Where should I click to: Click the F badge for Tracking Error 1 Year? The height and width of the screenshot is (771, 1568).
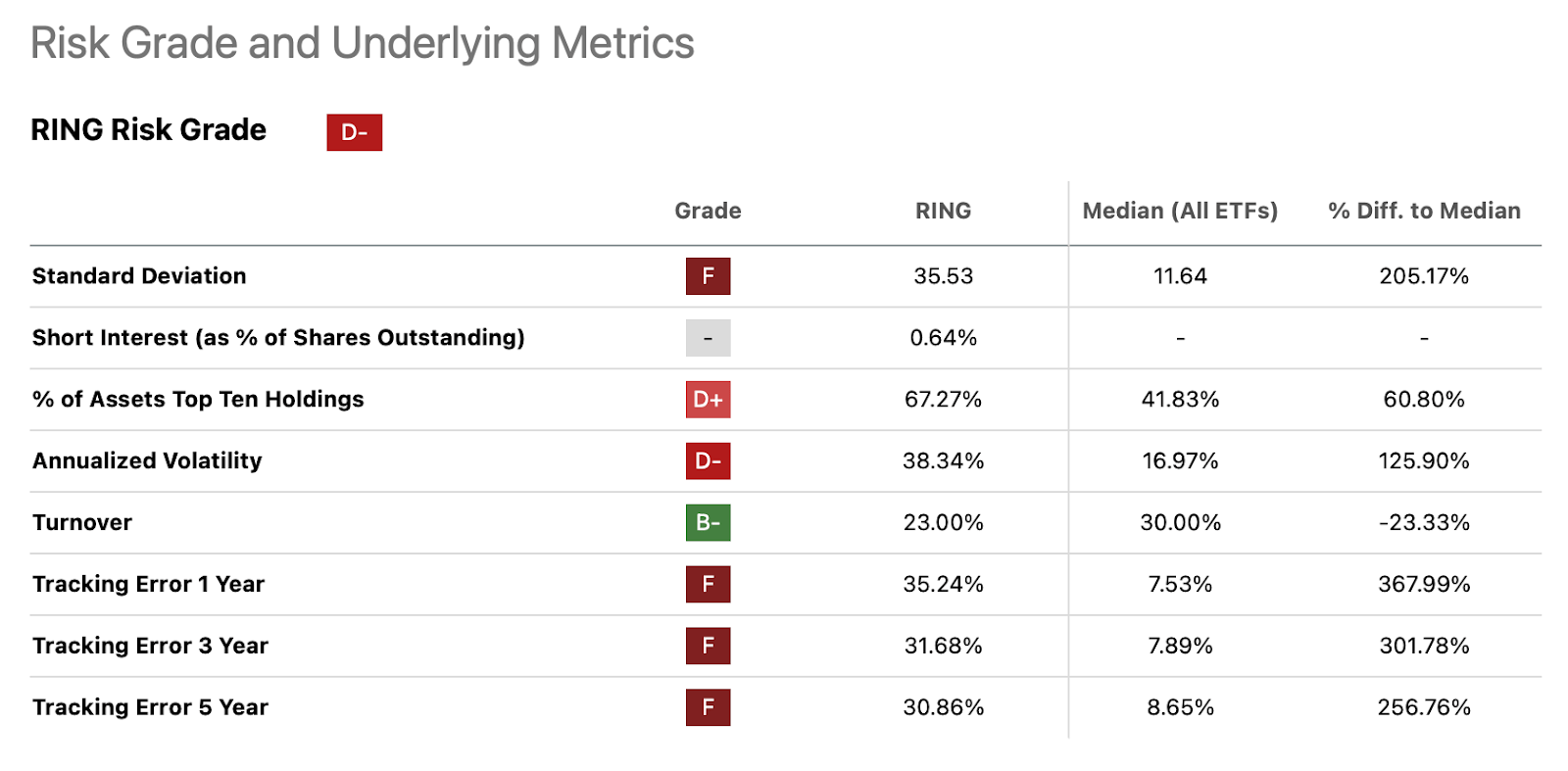click(708, 585)
